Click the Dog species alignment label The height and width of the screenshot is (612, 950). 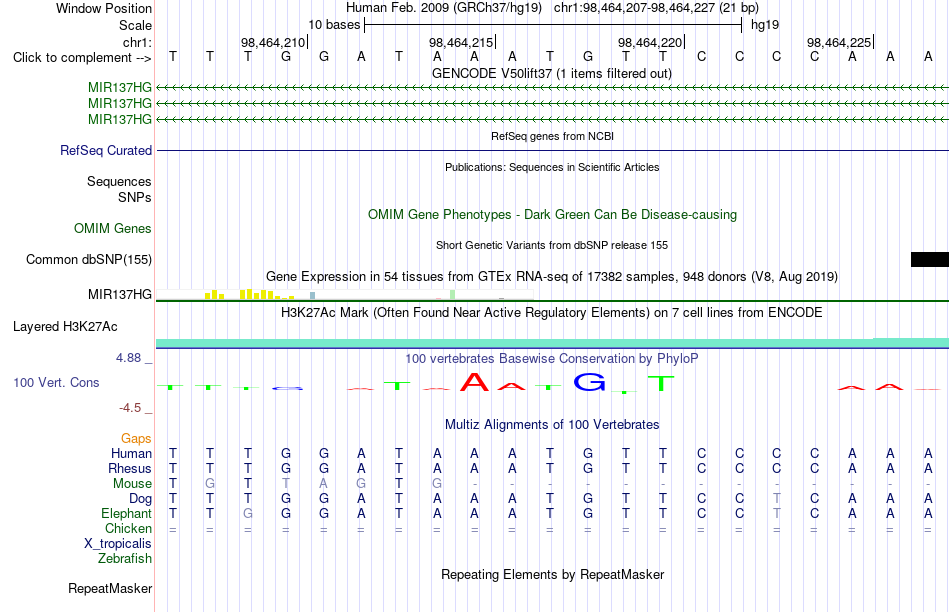pos(141,499)
